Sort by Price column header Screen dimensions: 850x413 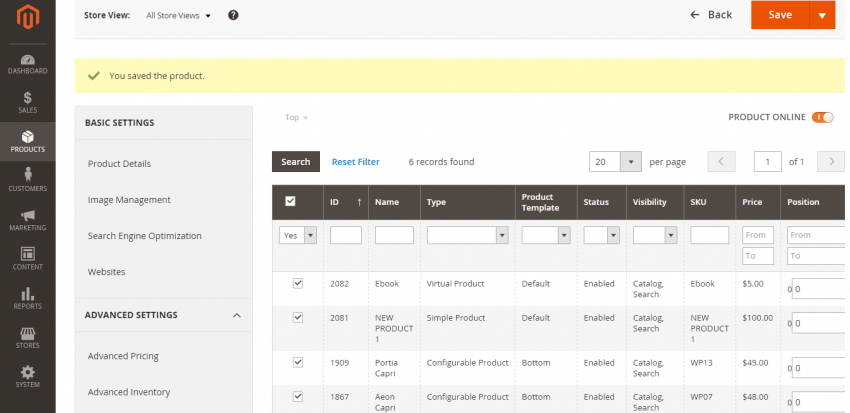(752, 202)
